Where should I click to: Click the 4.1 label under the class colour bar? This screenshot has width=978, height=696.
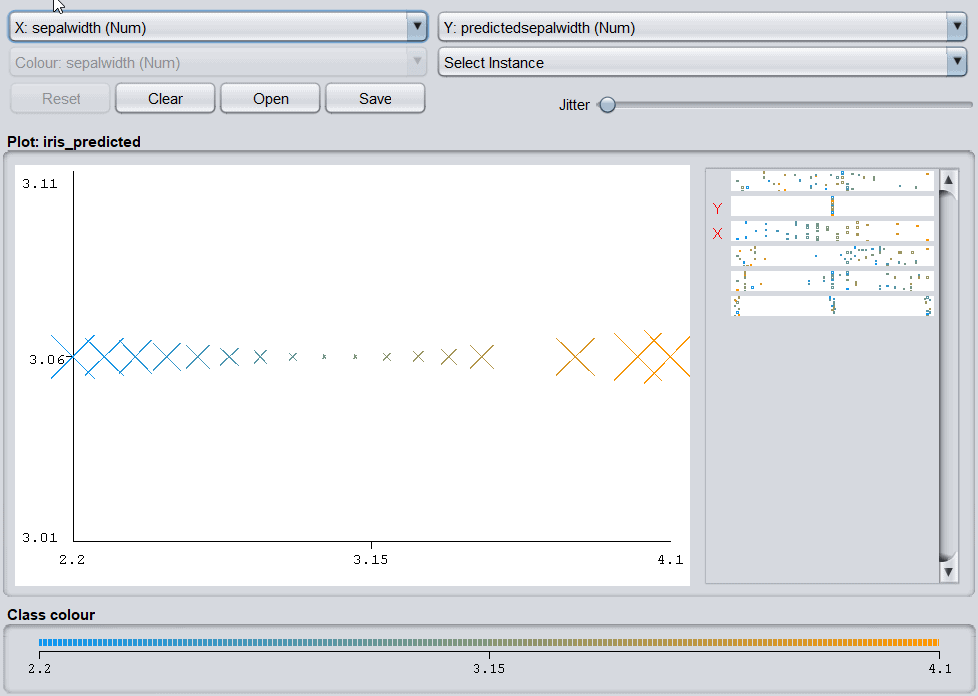(x=940, y=669)
